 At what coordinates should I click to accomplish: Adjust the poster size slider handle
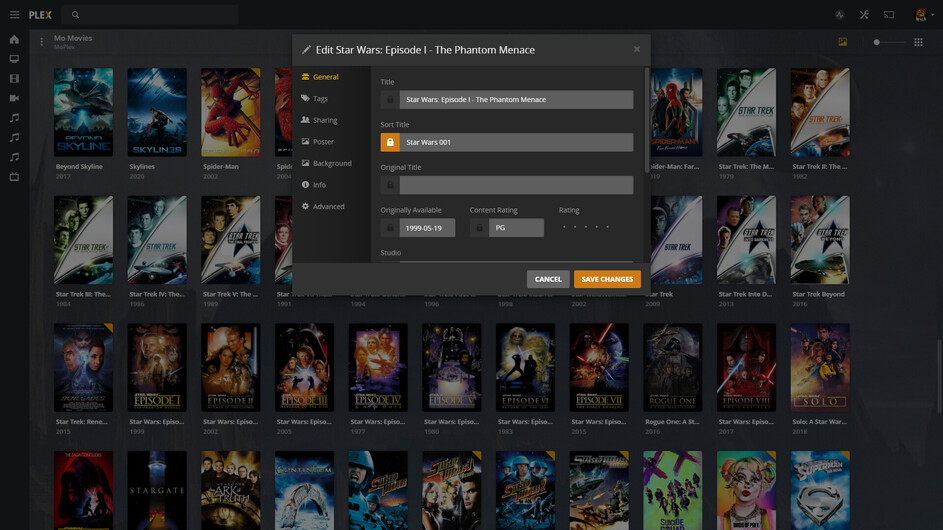[x=877, y=42]
